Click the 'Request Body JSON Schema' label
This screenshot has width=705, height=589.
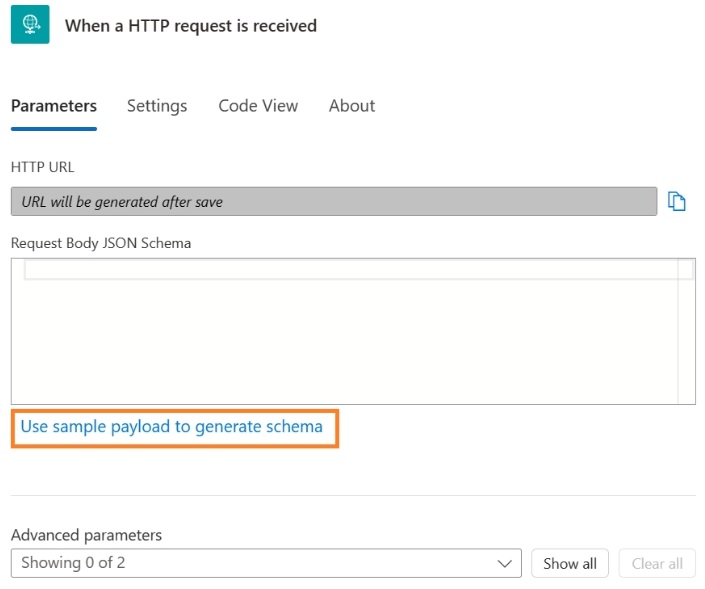[x=101, y=242]
